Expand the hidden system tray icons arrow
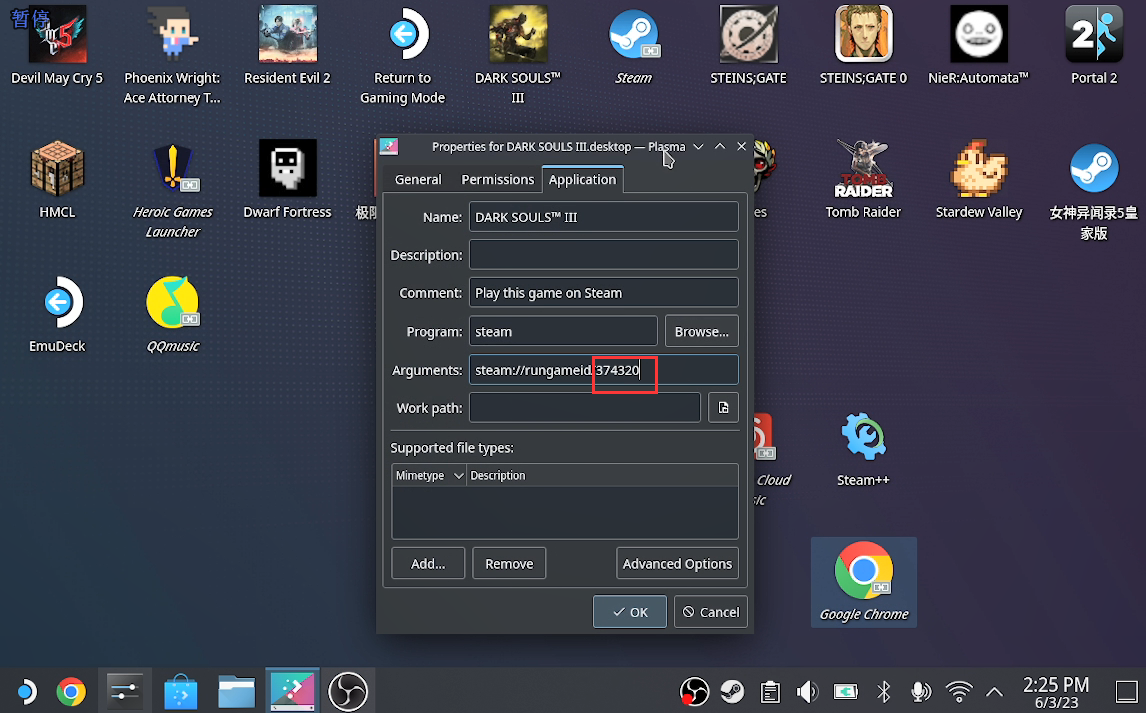 (x=994, y=691)
